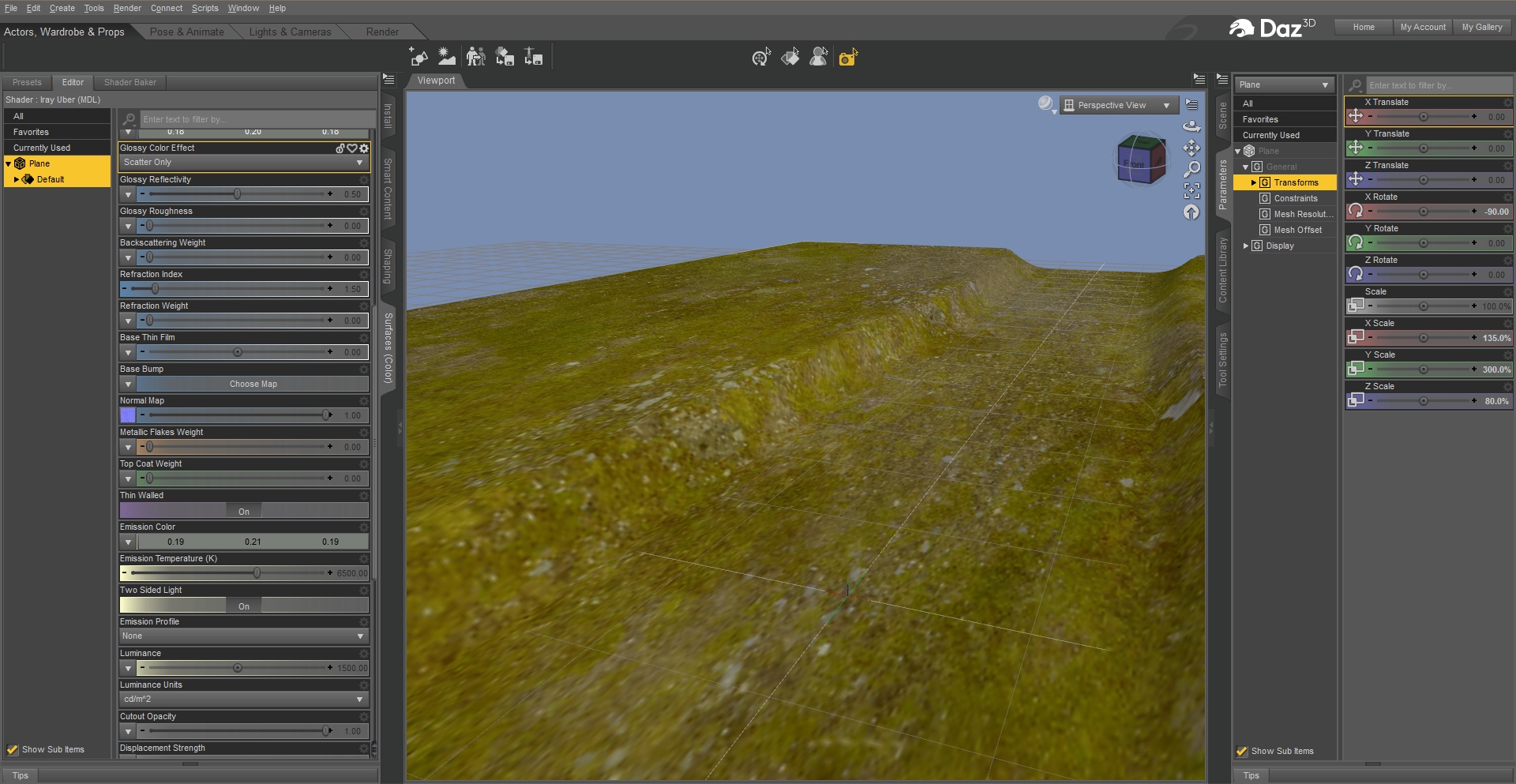Click the gear icon for X Scale
The height and width of the screenshot is (784, 1516).
point(1507,323)
